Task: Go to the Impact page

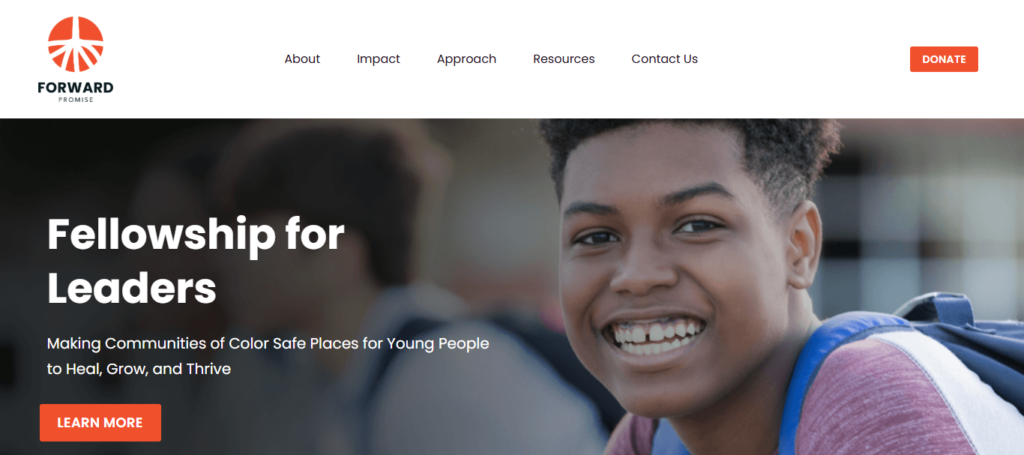Action: coord(378,59)
